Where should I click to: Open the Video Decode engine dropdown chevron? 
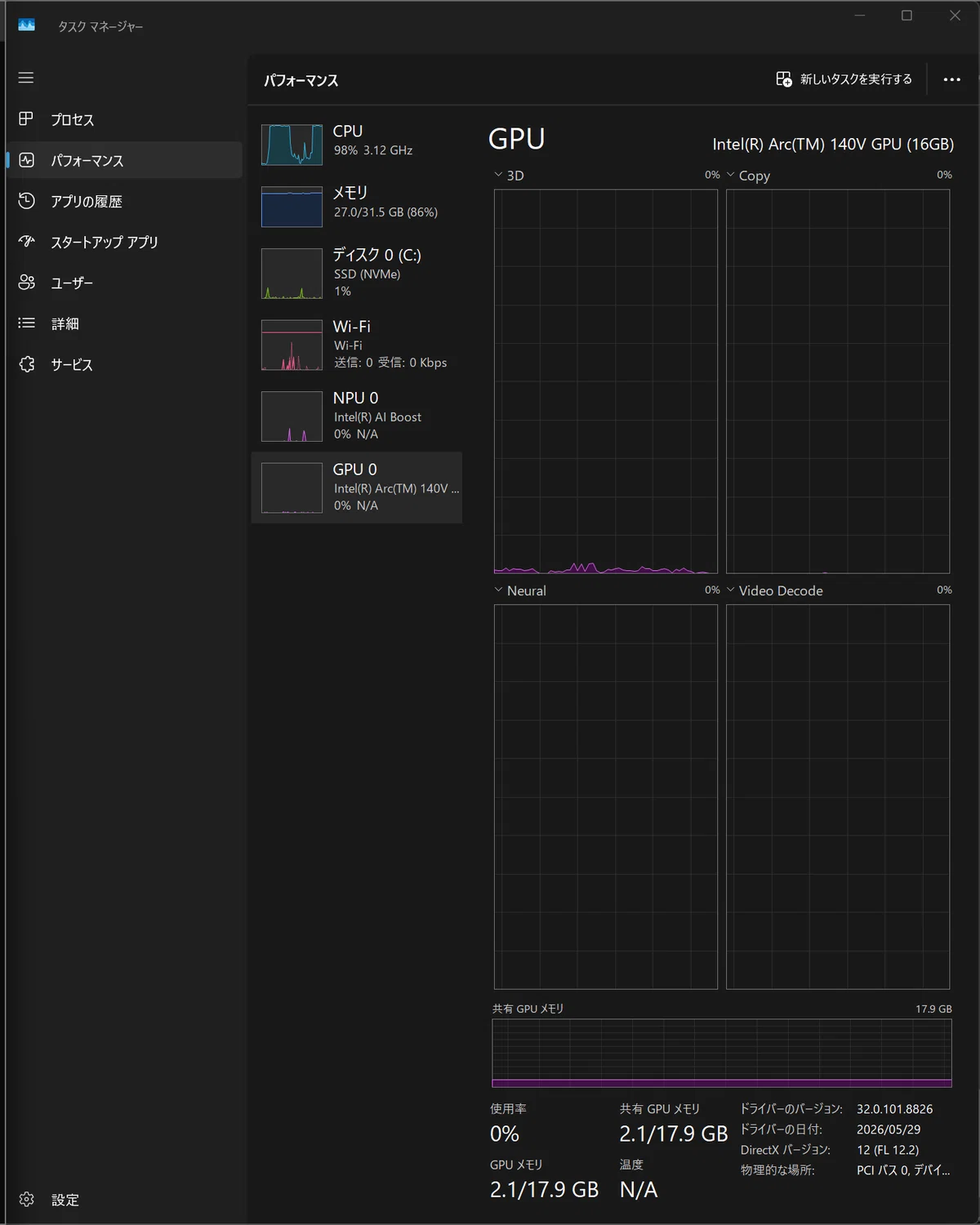pos(731,590)
